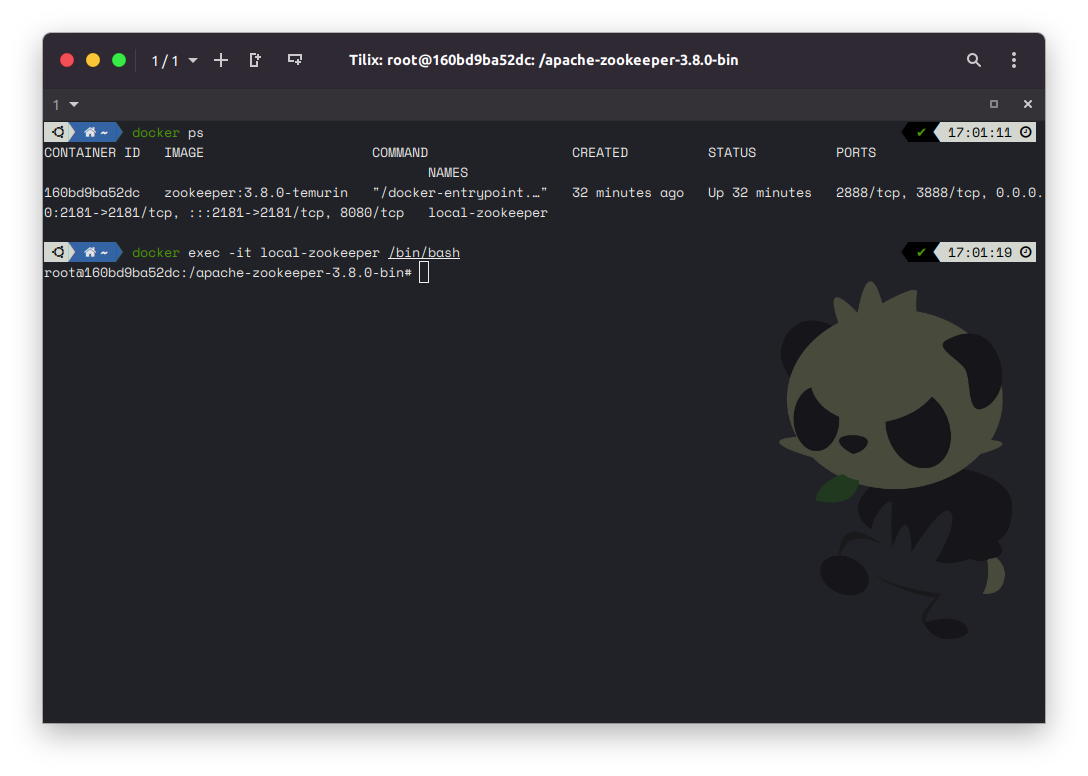Click the yellow minimize window button
The width and height of the screenshot is (1088, 776).
(x=93, y=60)
